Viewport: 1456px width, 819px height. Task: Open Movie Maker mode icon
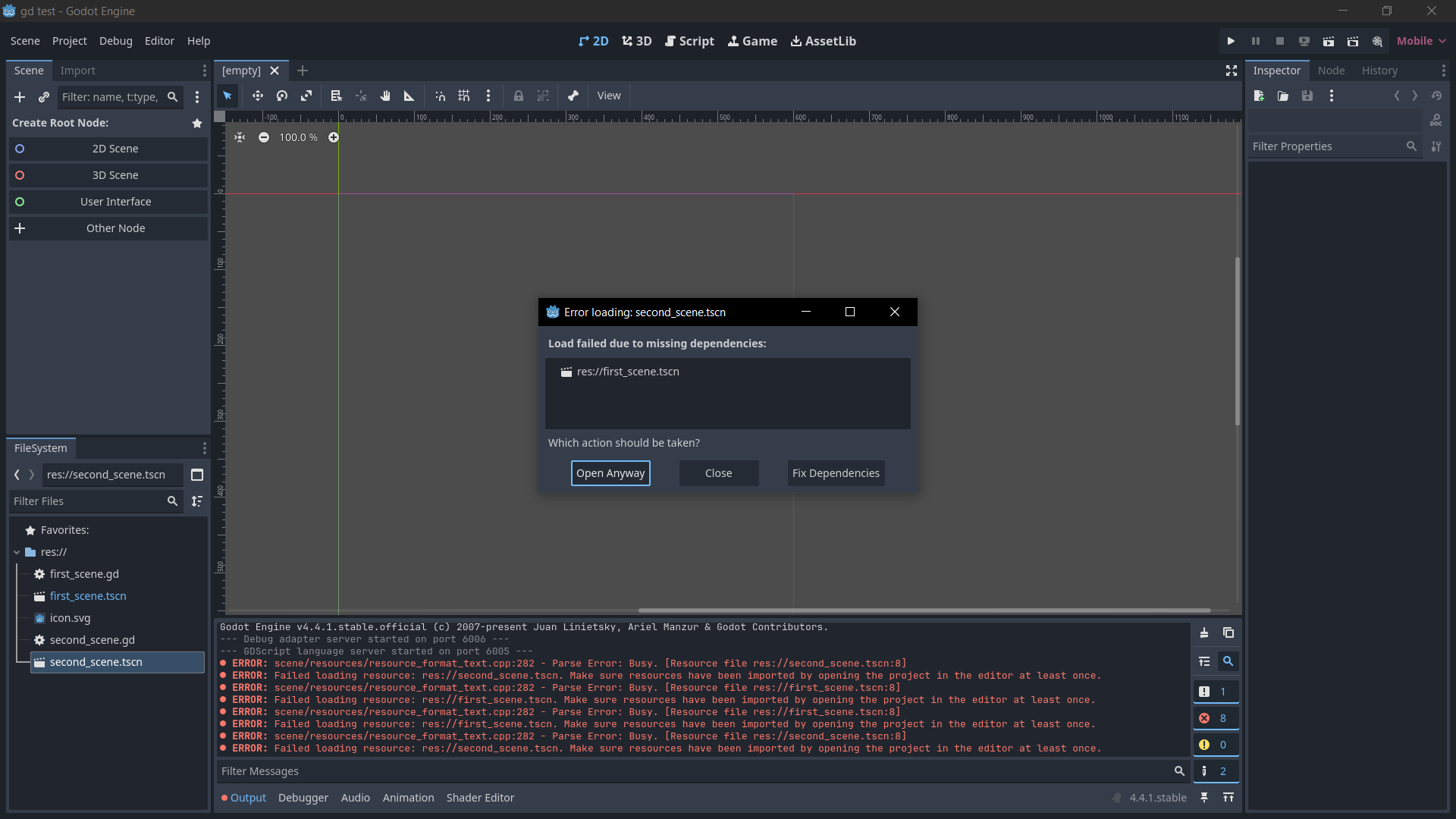tap(1377, 41)
